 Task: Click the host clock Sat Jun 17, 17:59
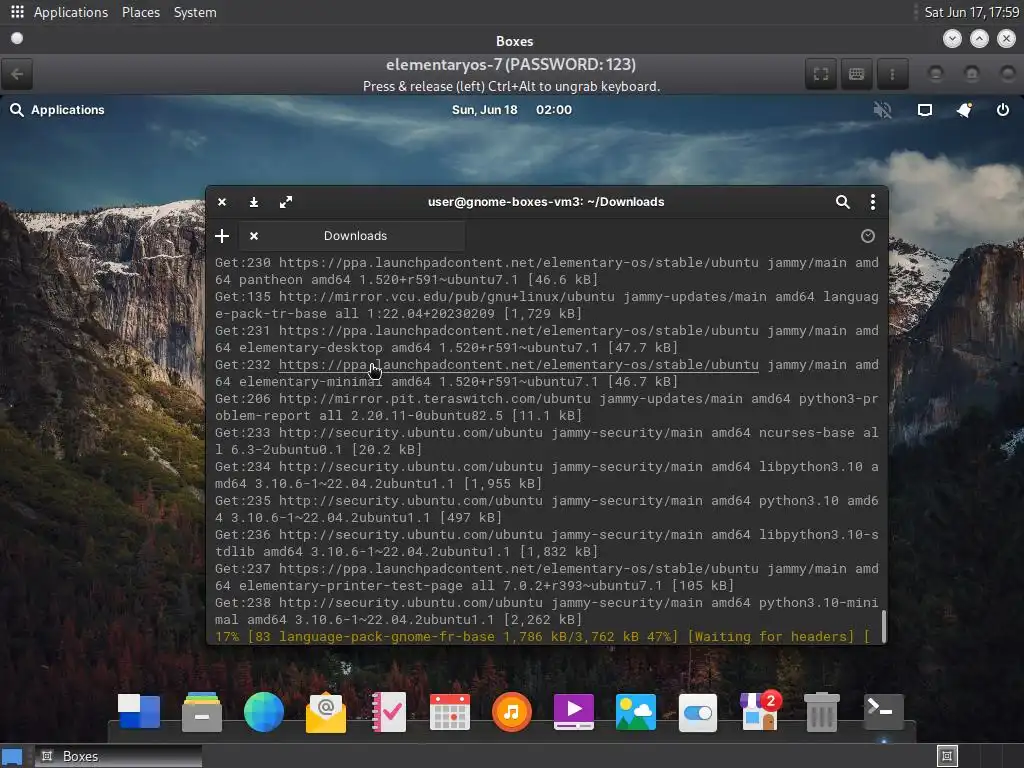(x=971, y=12)
